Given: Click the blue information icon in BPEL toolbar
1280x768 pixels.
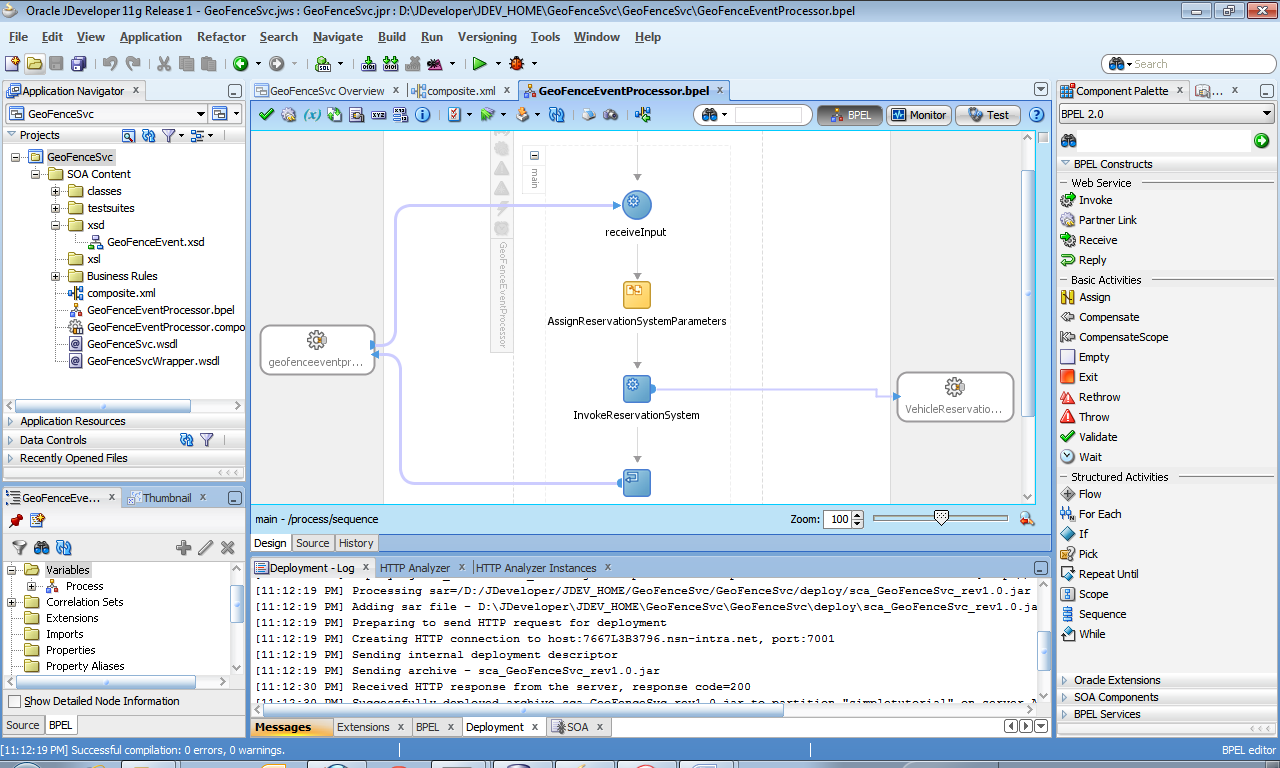Looking at the screenshot, I should pos(422,114).
